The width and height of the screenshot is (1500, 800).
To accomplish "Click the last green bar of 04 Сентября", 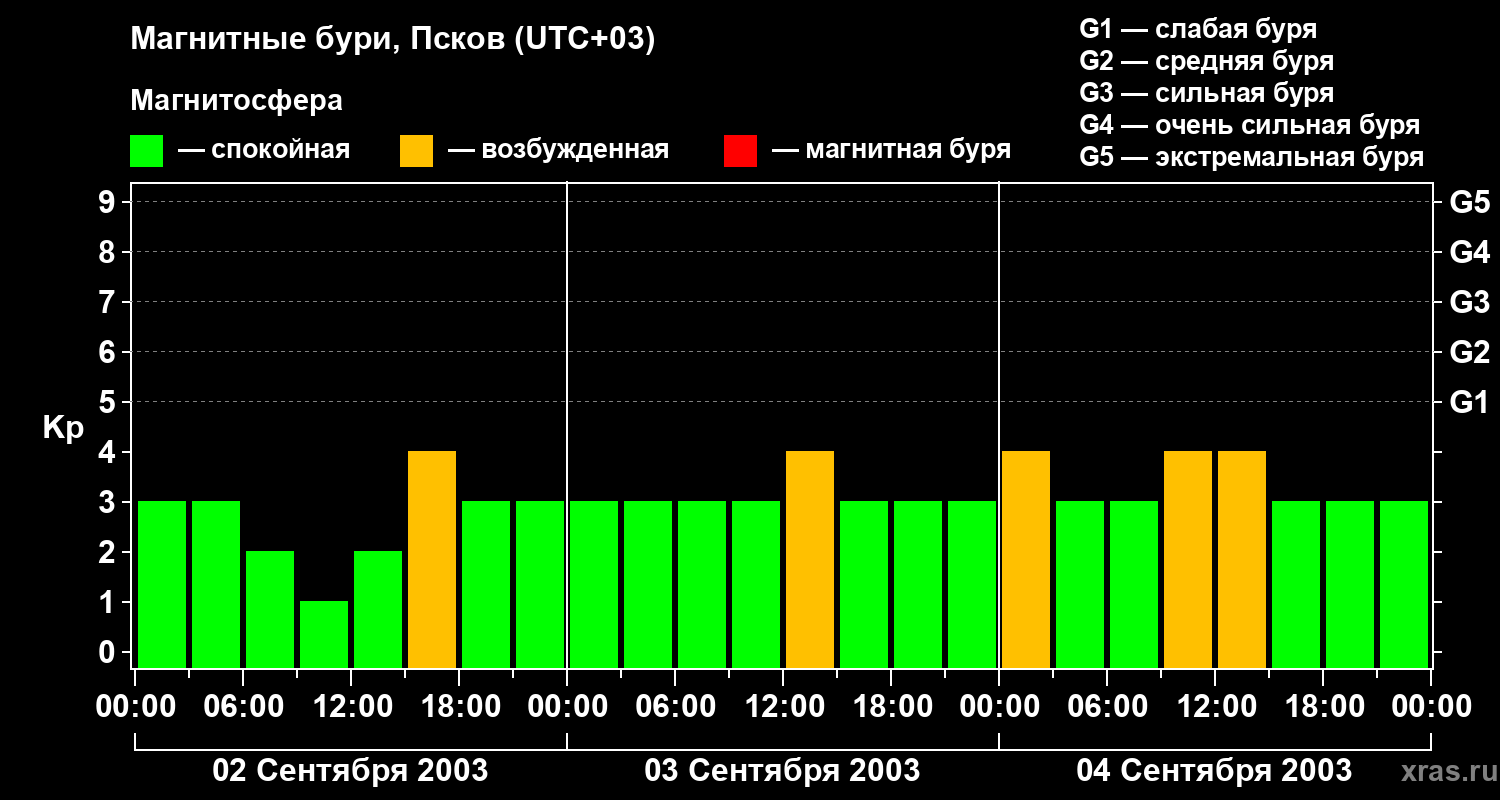I will 1404,584.
